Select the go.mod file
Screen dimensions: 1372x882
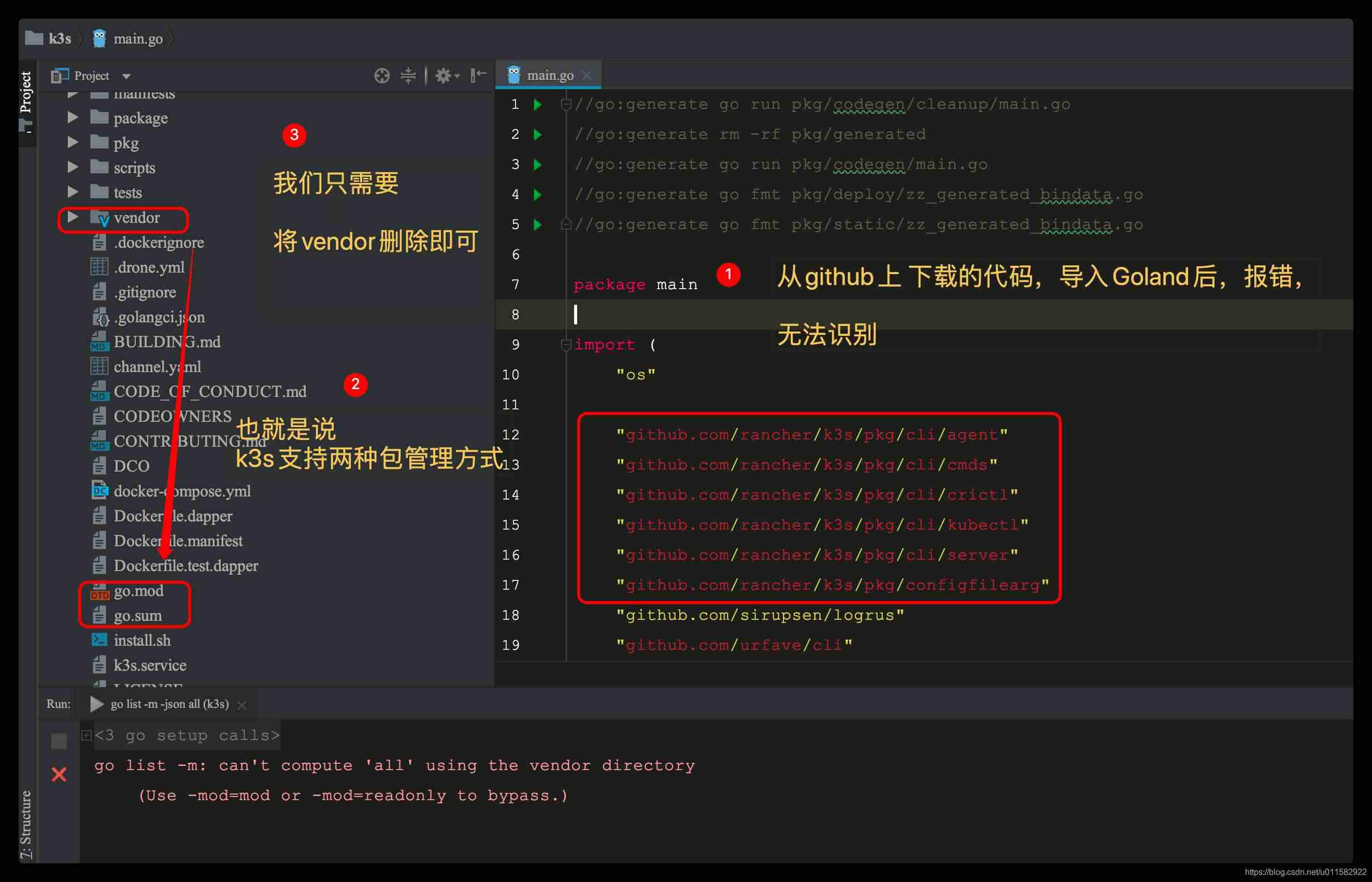tap(138, 591)
